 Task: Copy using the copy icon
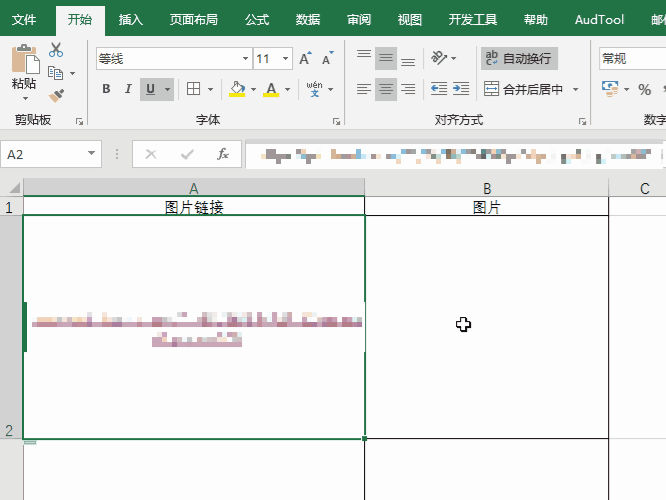tap(56, 73)
